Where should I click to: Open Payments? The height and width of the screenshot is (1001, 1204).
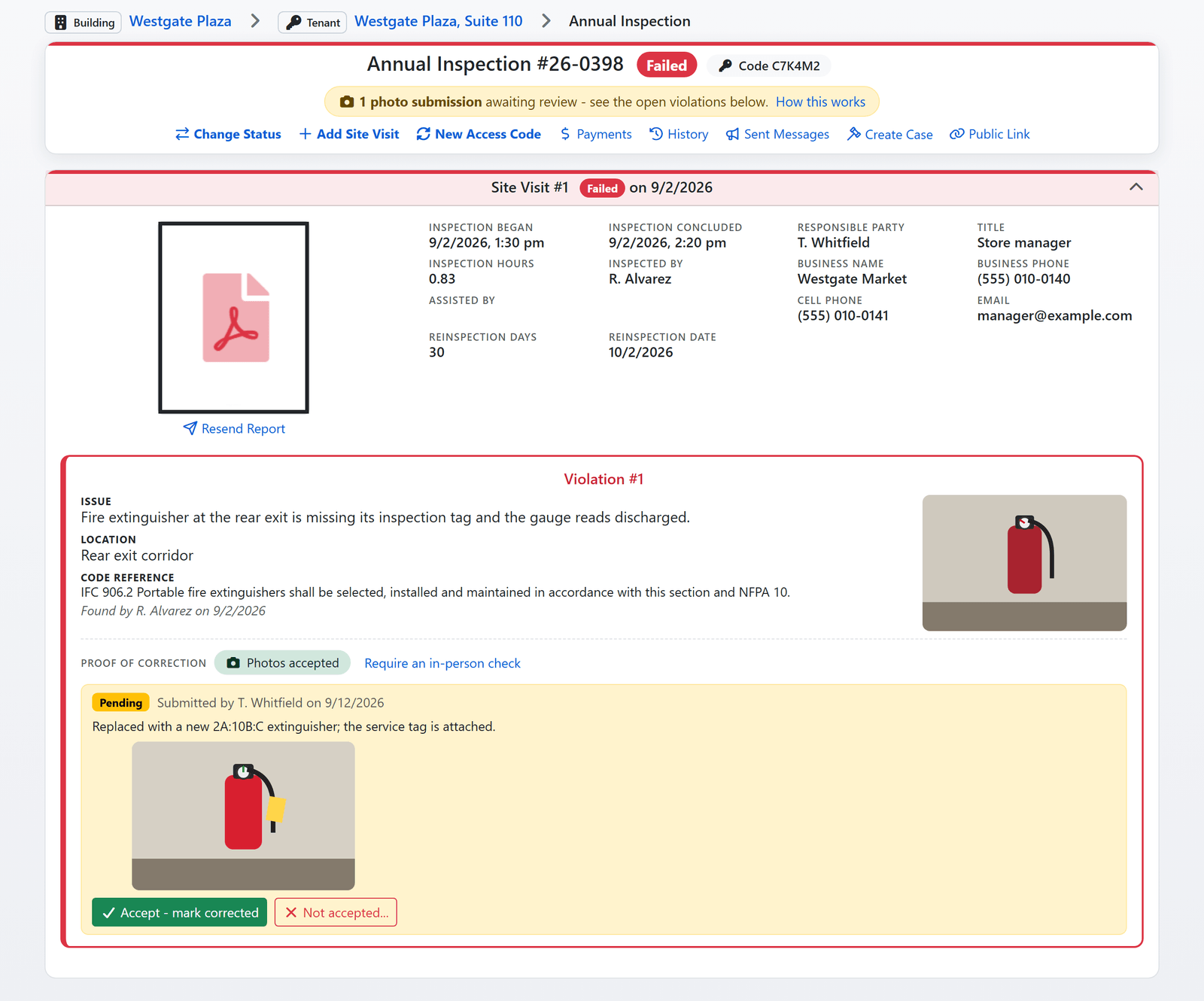pos(596,134)
